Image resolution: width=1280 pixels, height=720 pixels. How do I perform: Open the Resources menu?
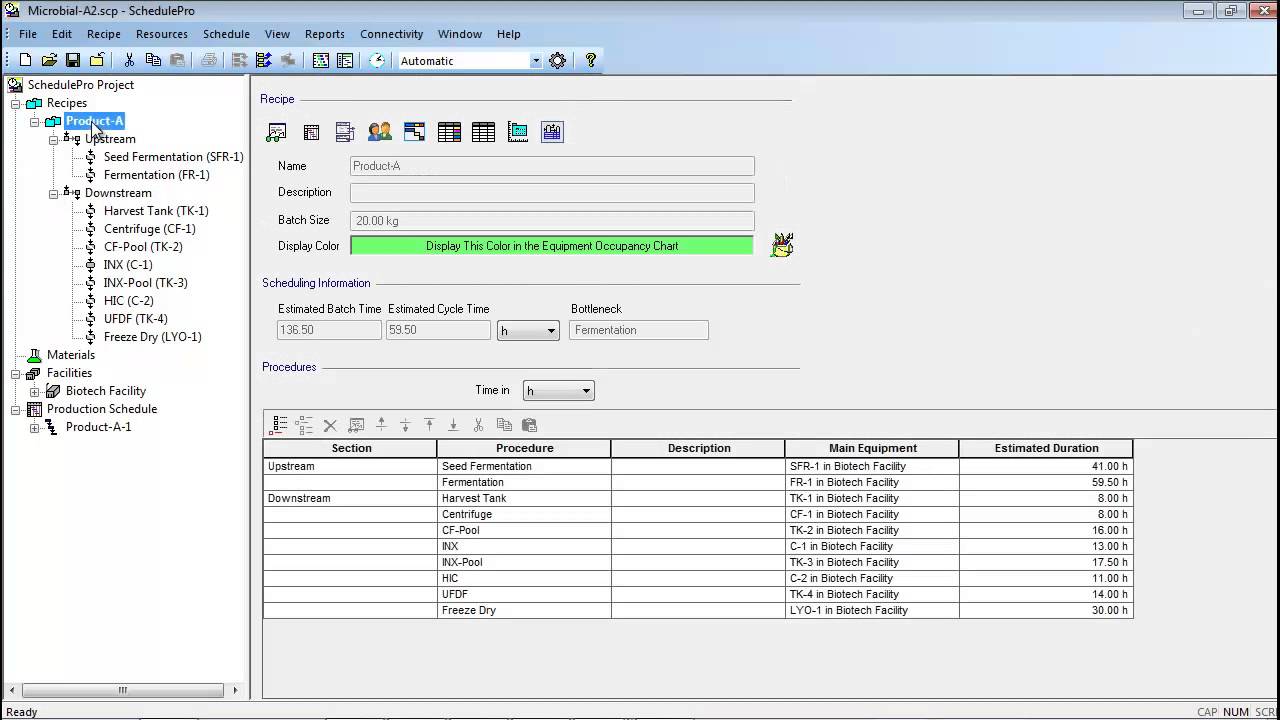click(162, 34)
